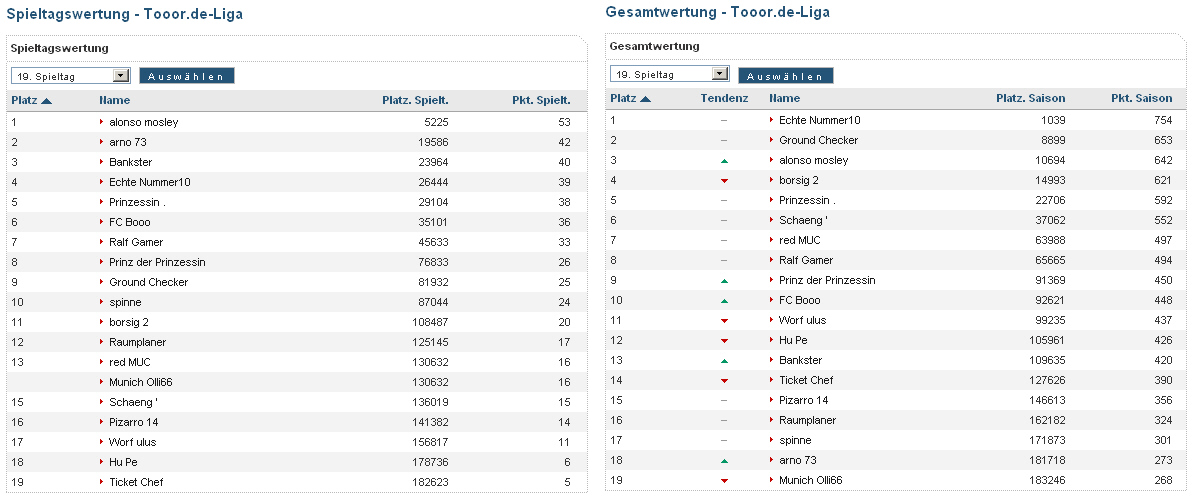This screenshot has height=499, width=1197.
Task: Click the green up tendency icon for FC Booo
Action: click(x=724, y=301)
